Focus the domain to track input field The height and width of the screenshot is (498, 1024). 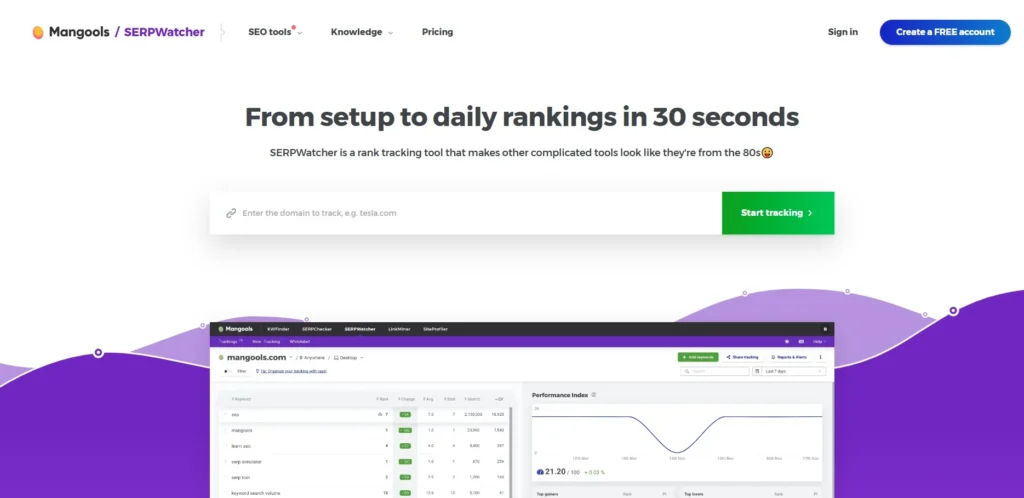click(x=466, y=213)
